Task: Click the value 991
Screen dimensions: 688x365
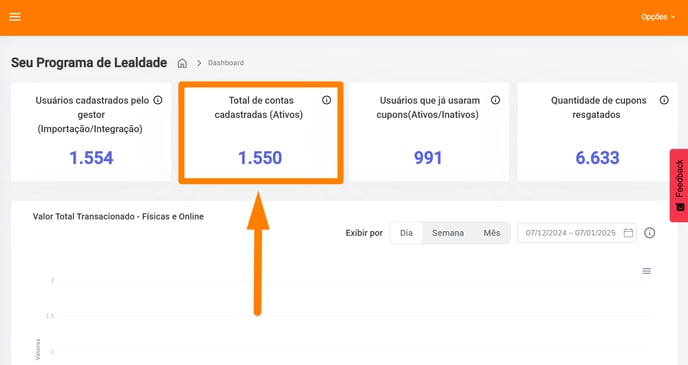Action: pyautogui.click(x=428, y=158)
